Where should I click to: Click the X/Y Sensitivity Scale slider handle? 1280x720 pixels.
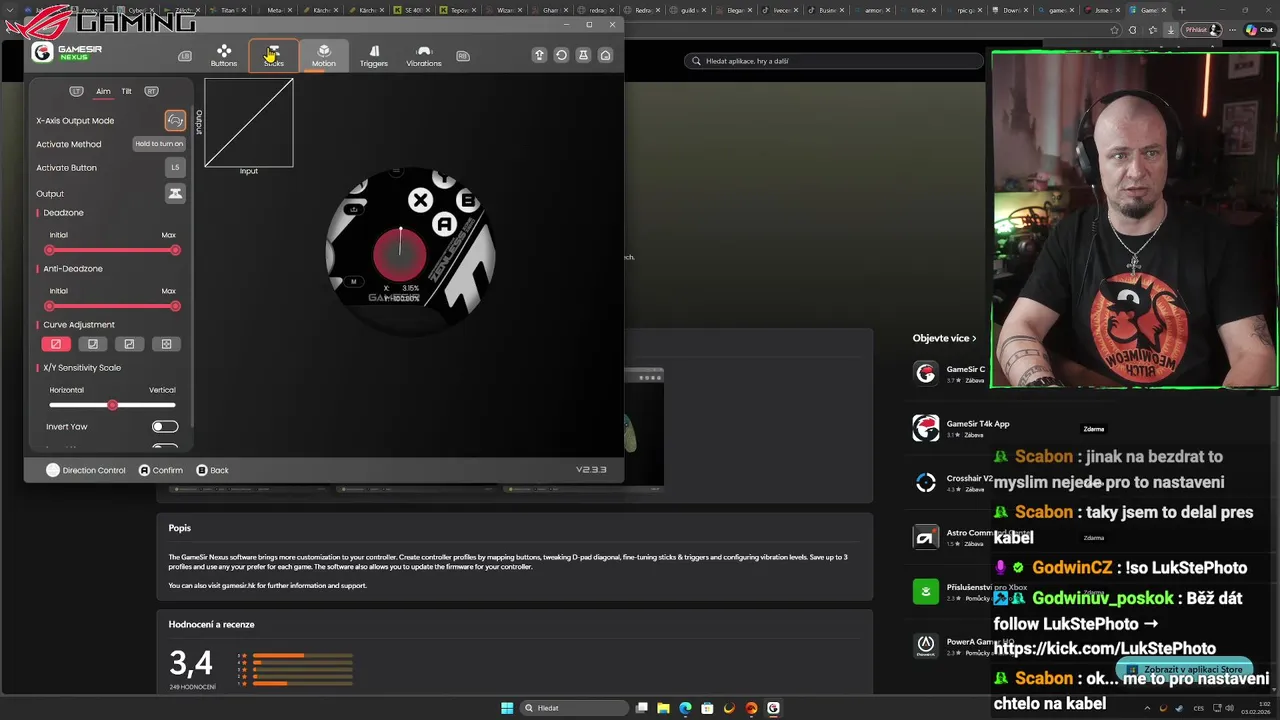pos(112,405)
